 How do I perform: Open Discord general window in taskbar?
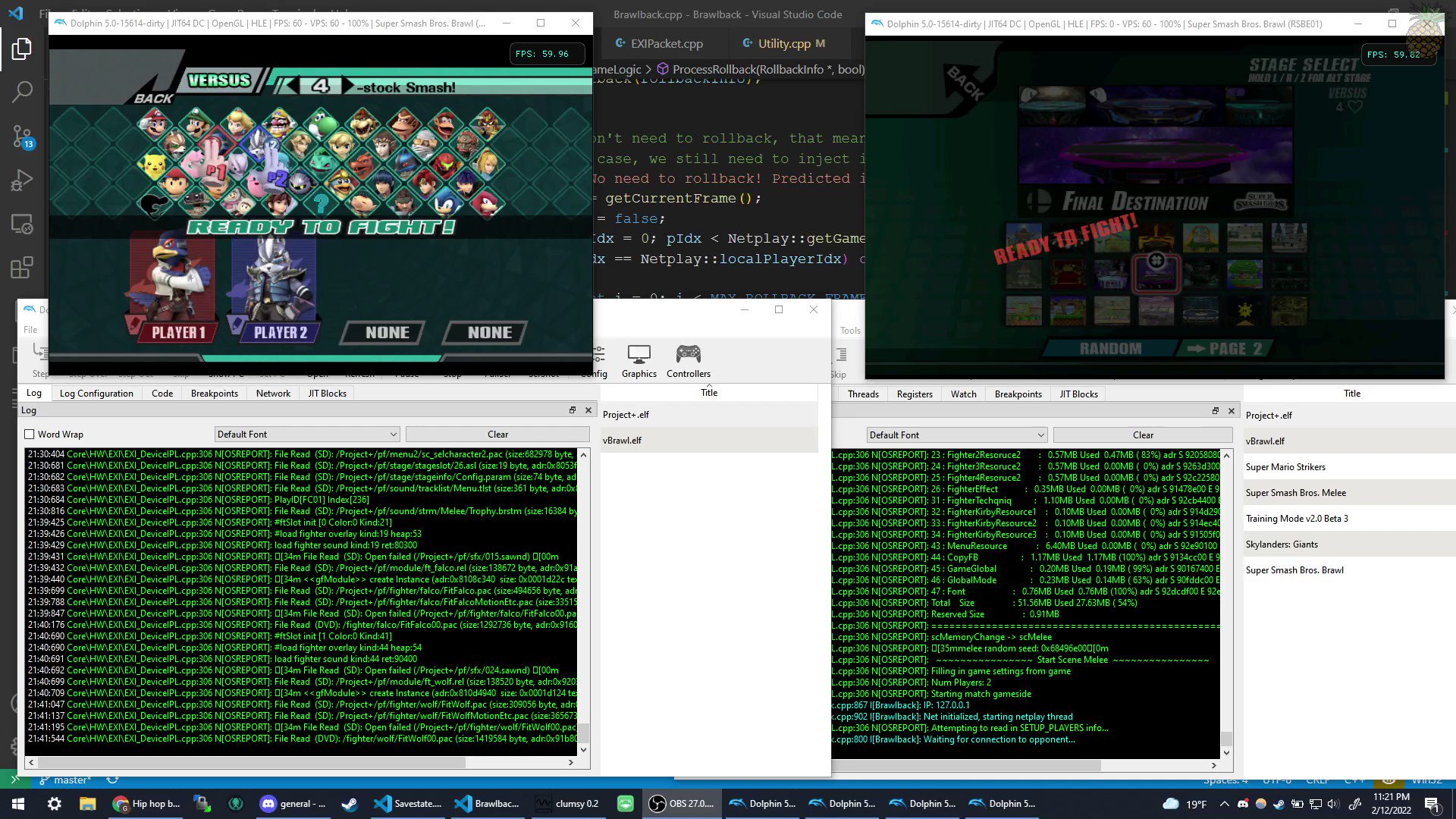[293, 804]
